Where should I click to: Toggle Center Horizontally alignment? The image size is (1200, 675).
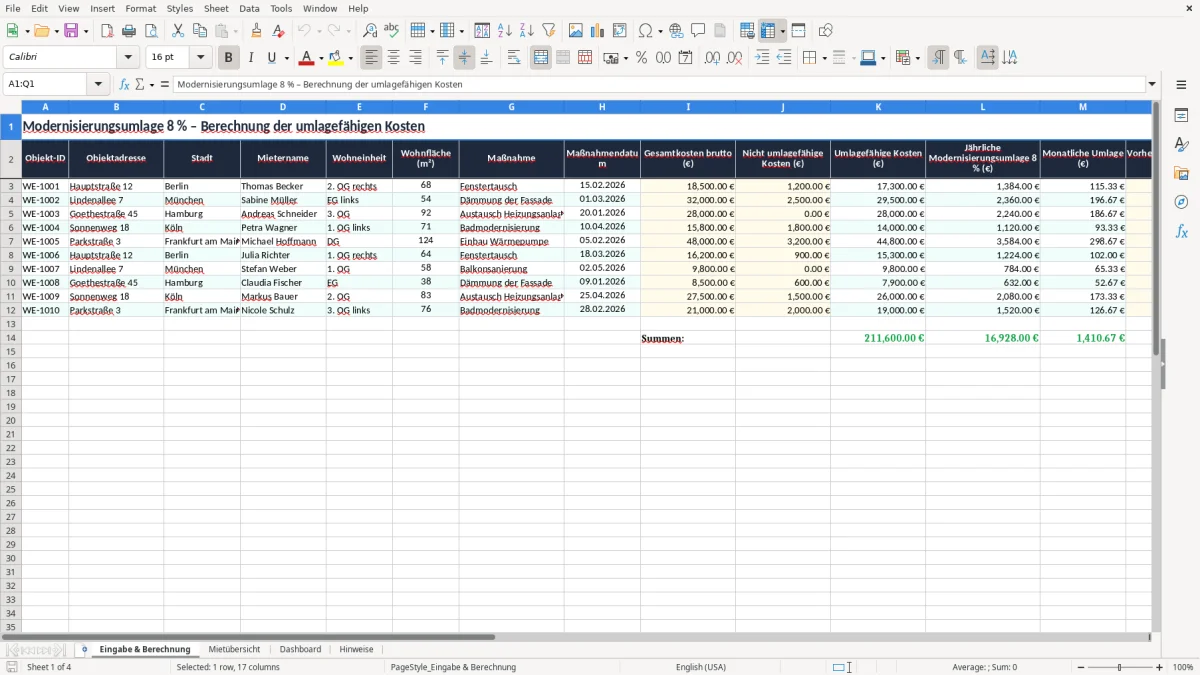[393, 58]
